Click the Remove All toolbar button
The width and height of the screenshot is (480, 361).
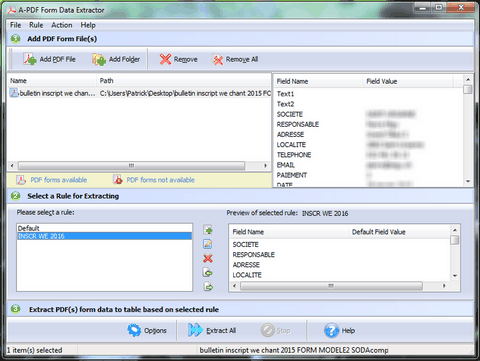click(x=235, y=59)
